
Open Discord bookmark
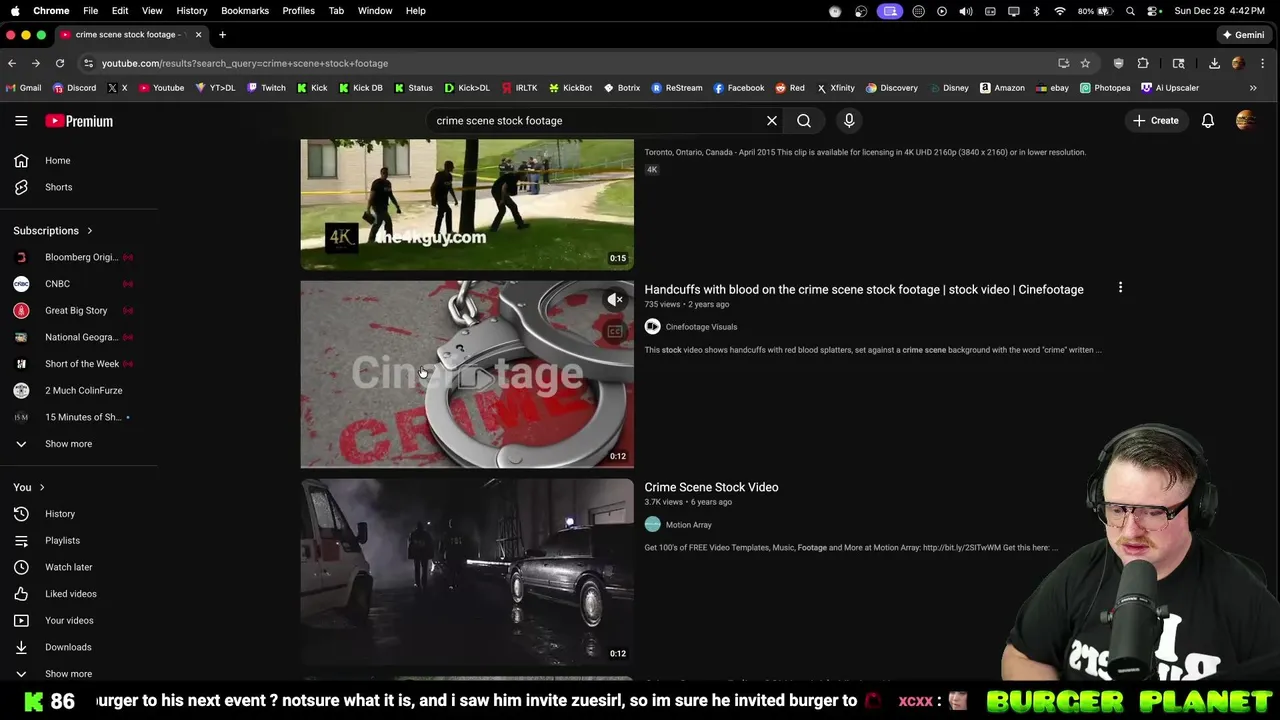click(74, 88)
